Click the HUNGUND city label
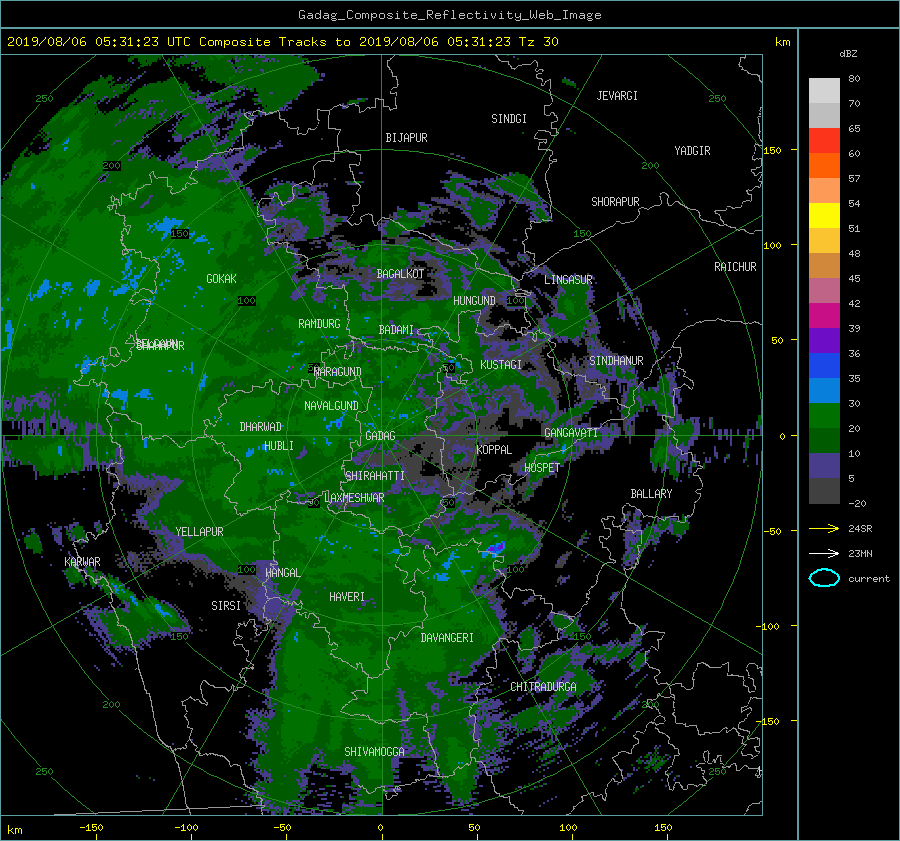This screenshot has width=900, height=841. [474, 301]
